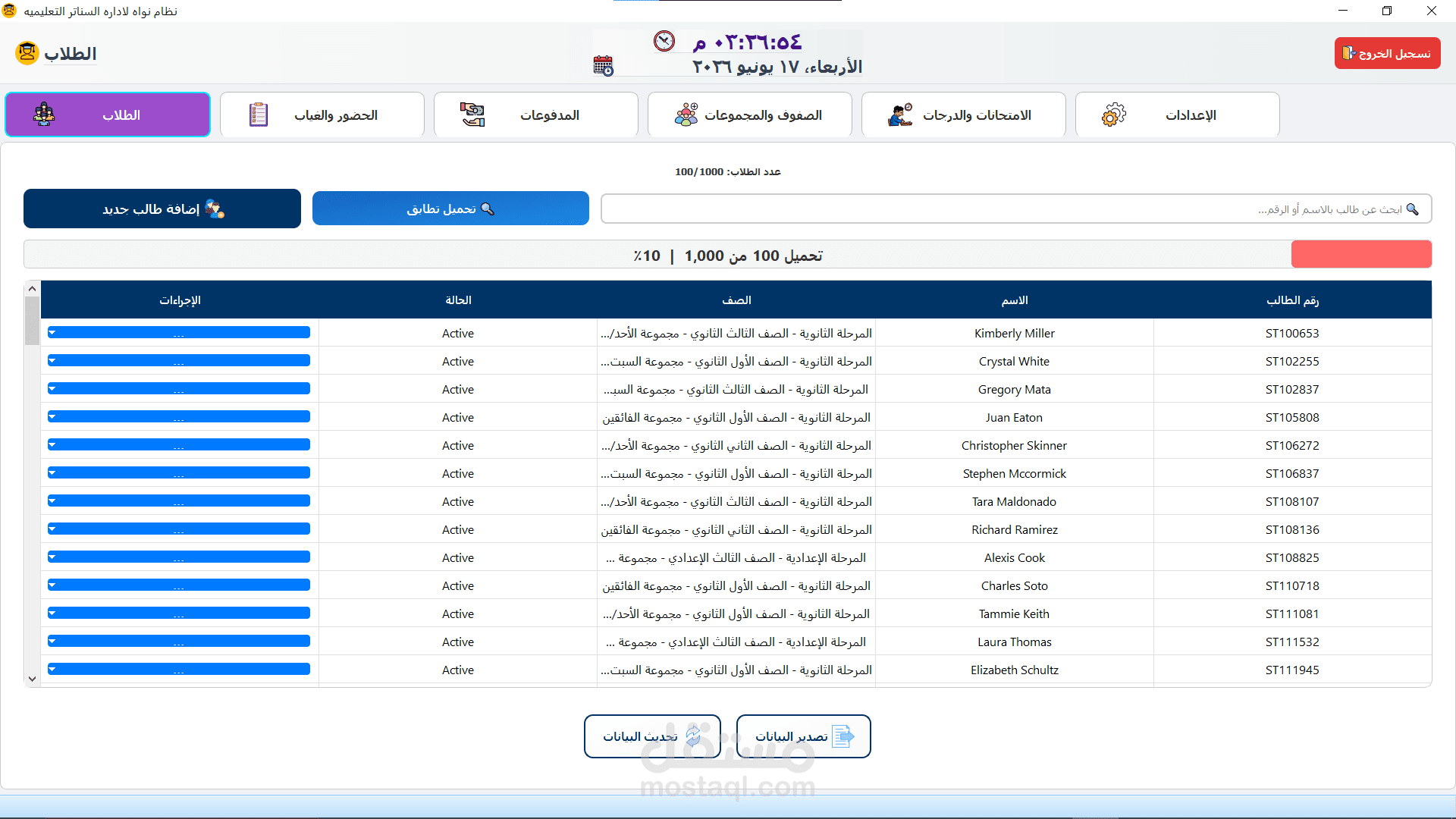This screenshot has width=1456, height=819.
Task: Click the loading progress bar showing 10٪
Action: (728, 255)
